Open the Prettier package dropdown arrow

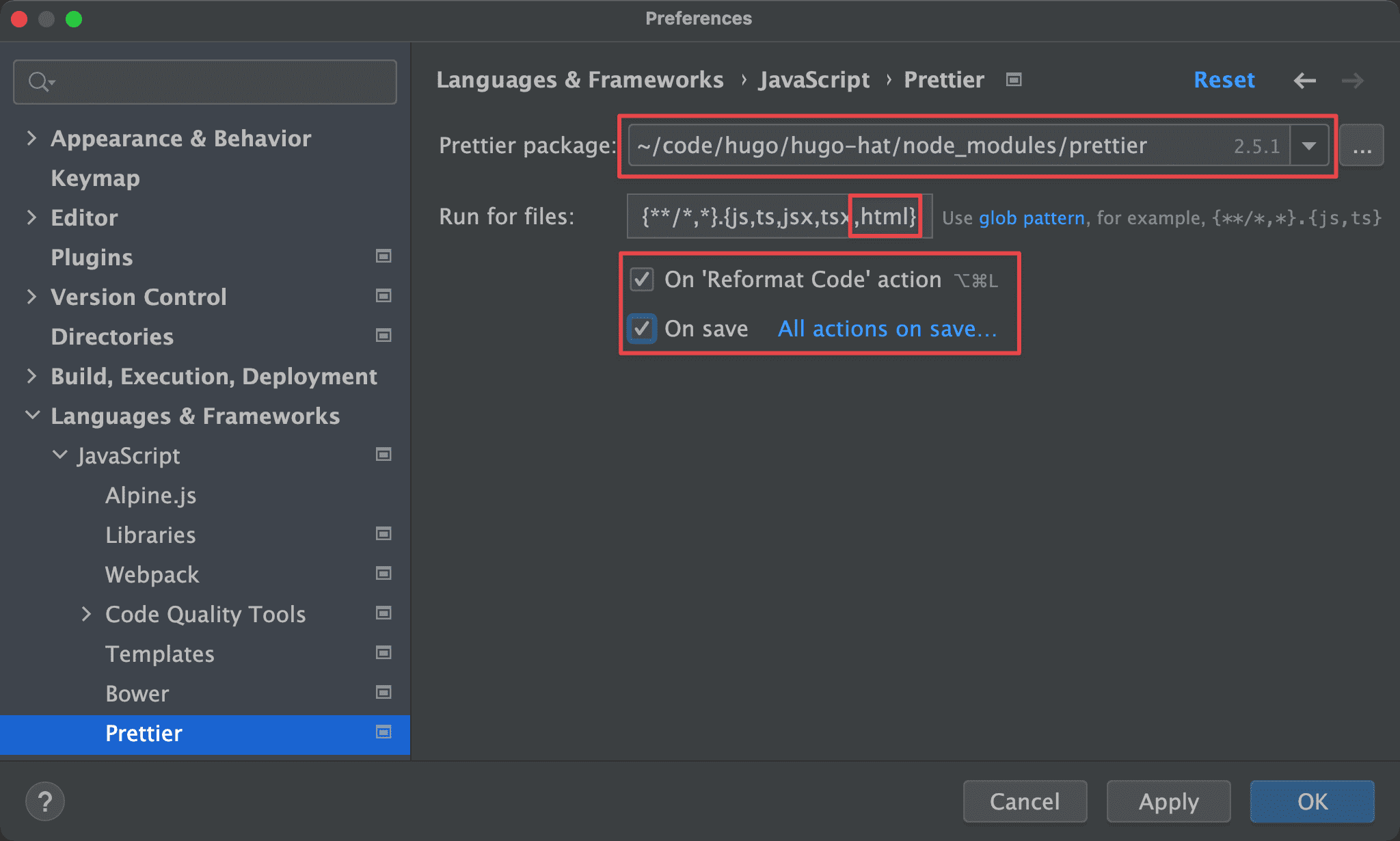coord(1309,146)
